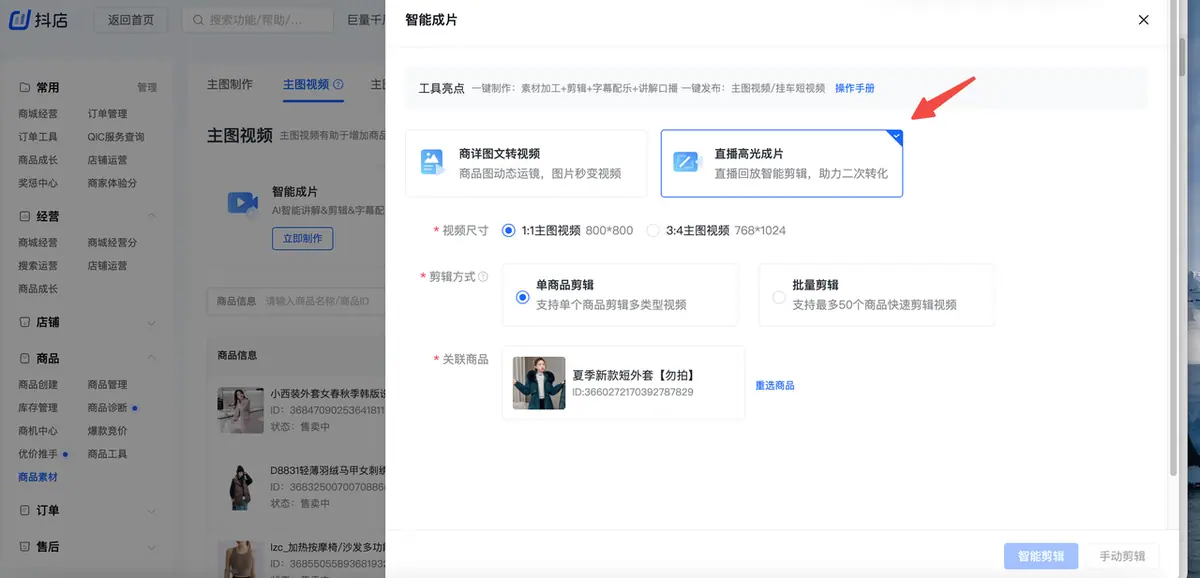Switch to the 主图视频 tab

coord(306,85)
